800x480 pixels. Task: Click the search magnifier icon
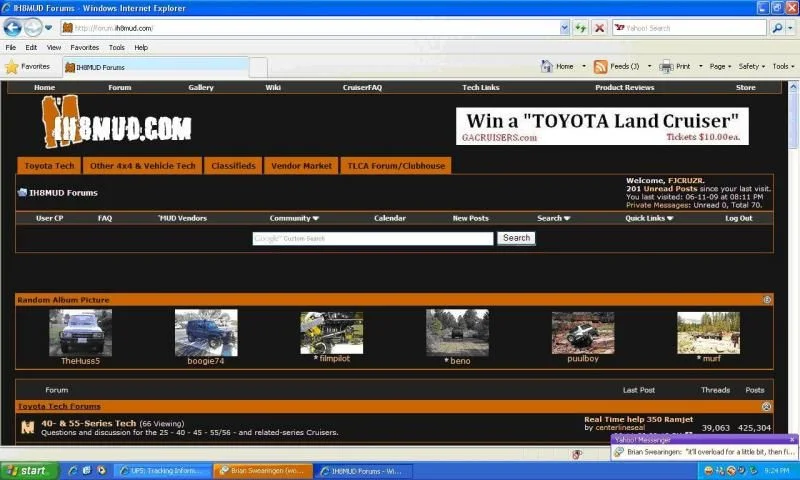777,28
